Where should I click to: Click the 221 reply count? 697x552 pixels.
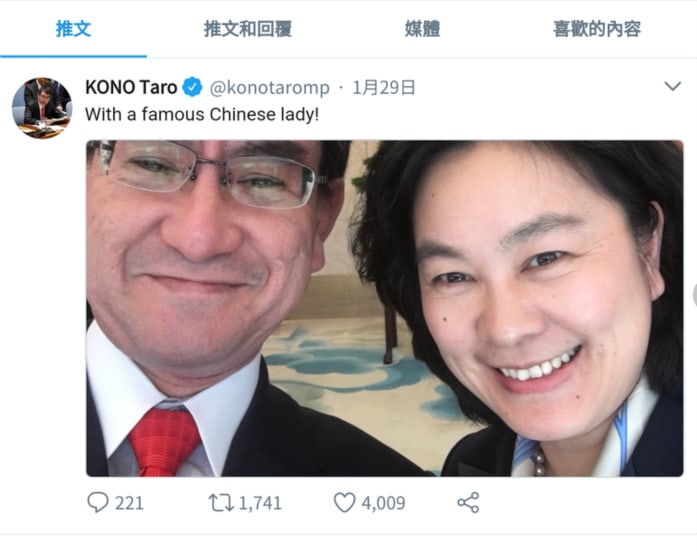[129, 503]
